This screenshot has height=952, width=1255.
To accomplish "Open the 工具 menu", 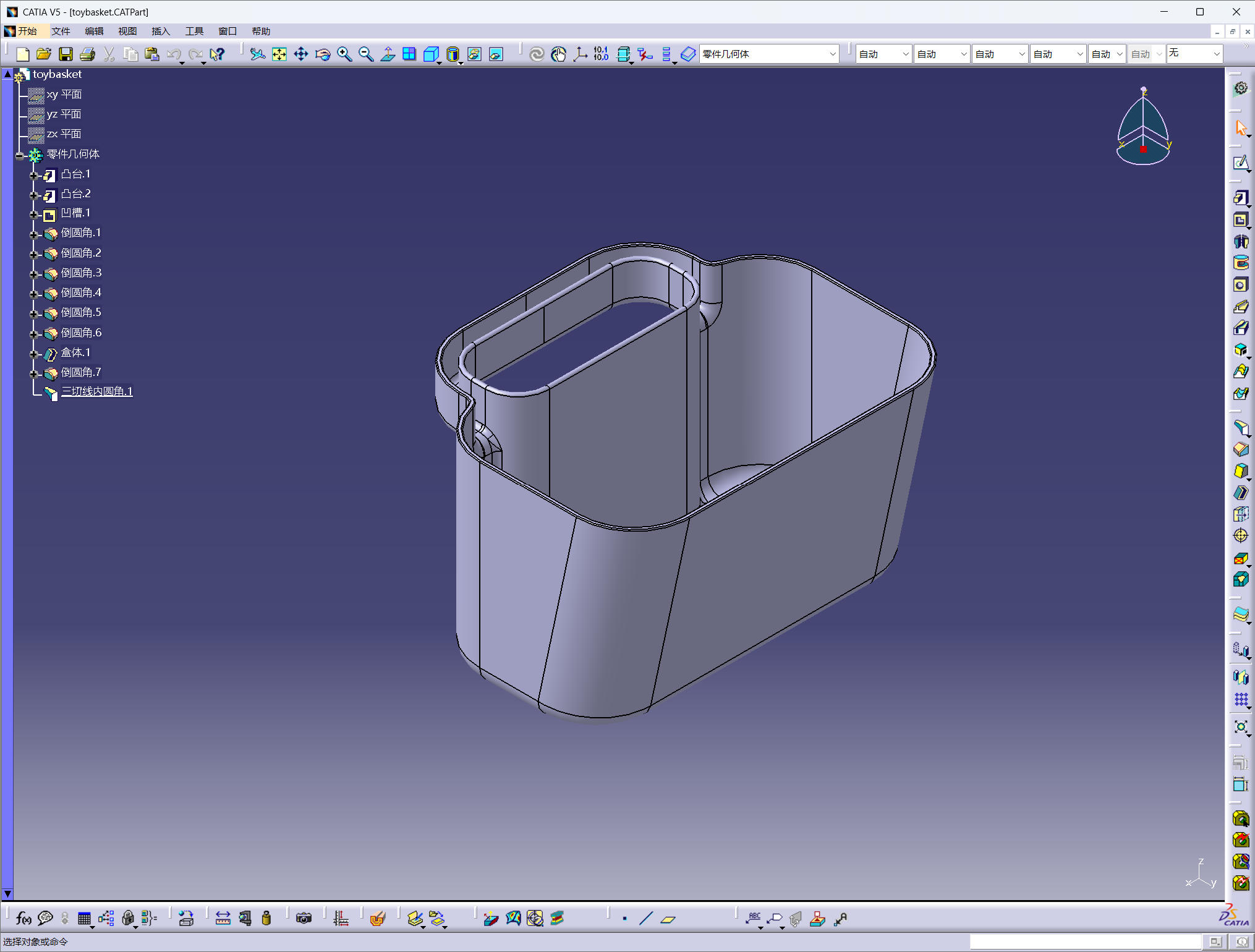I will tap(194, 31).
